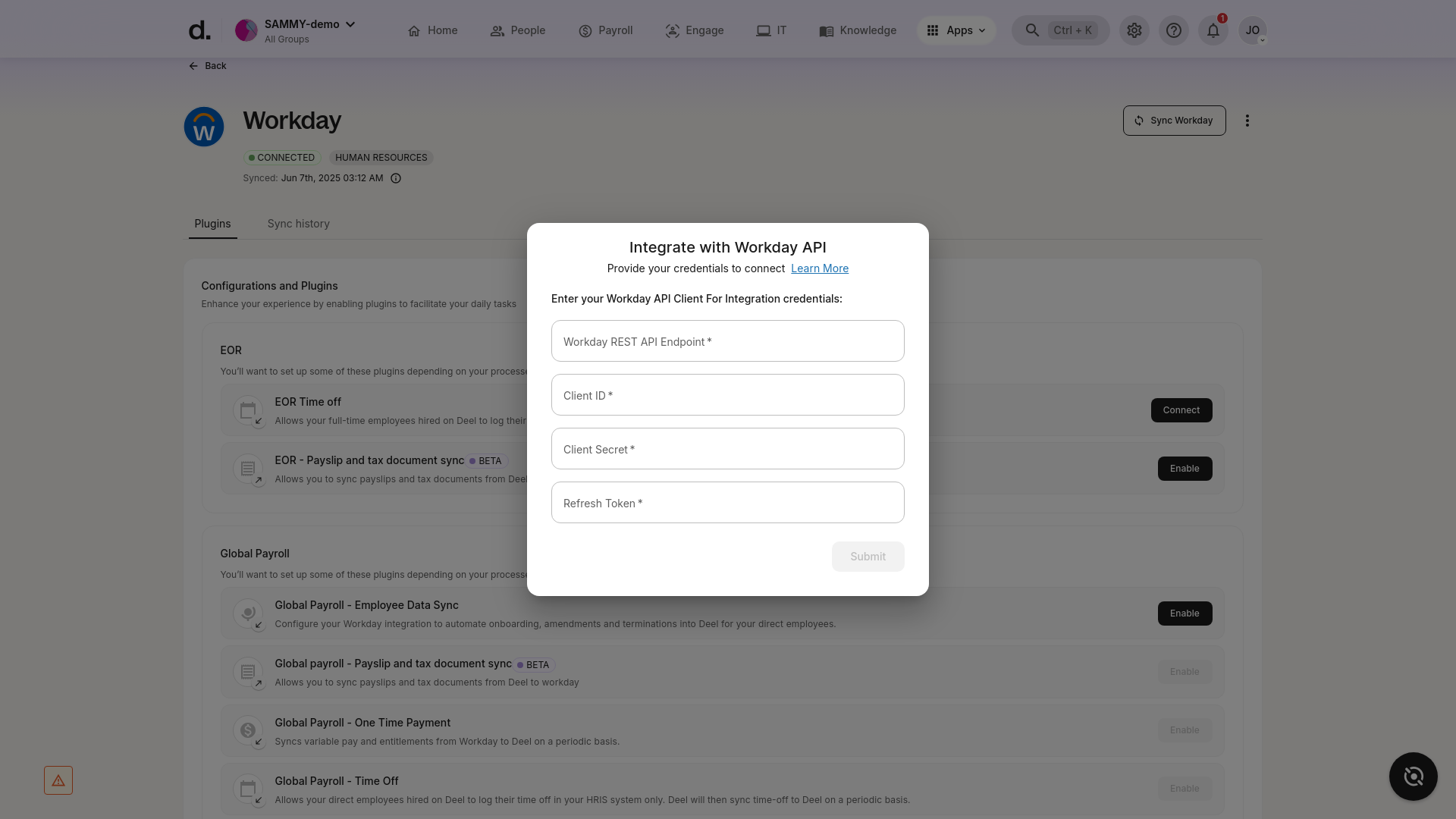Click the Engage icon in navigation

(673, 31)
